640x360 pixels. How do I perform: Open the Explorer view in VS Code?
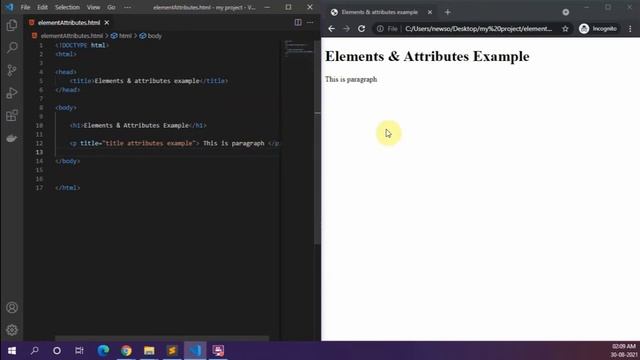(12, 25)
